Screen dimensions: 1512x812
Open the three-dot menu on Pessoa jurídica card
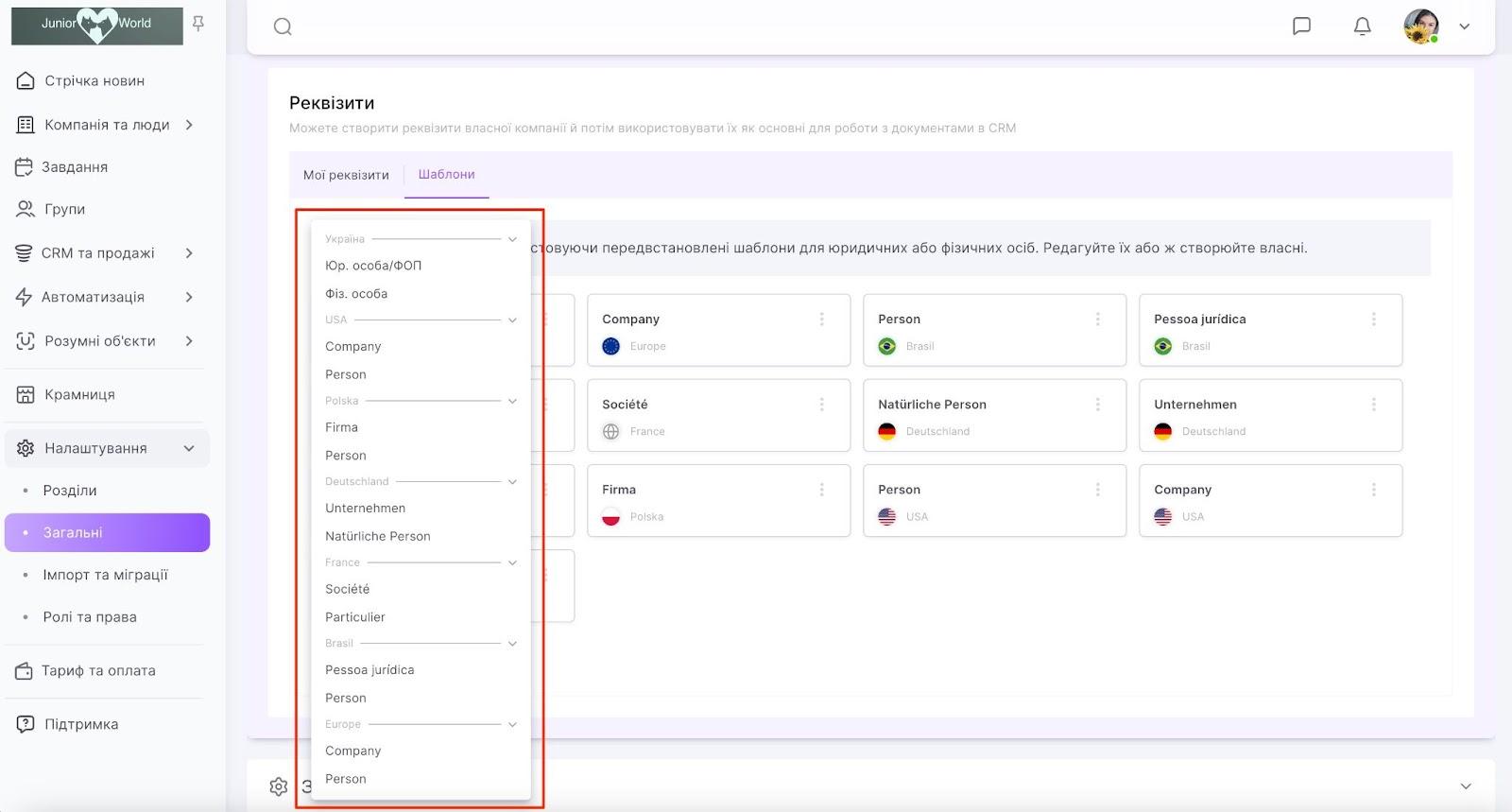[1374, 320]
